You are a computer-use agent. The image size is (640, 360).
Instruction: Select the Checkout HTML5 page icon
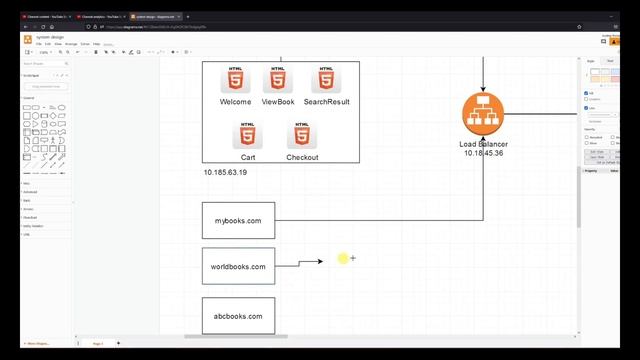[x=302, y=135]
